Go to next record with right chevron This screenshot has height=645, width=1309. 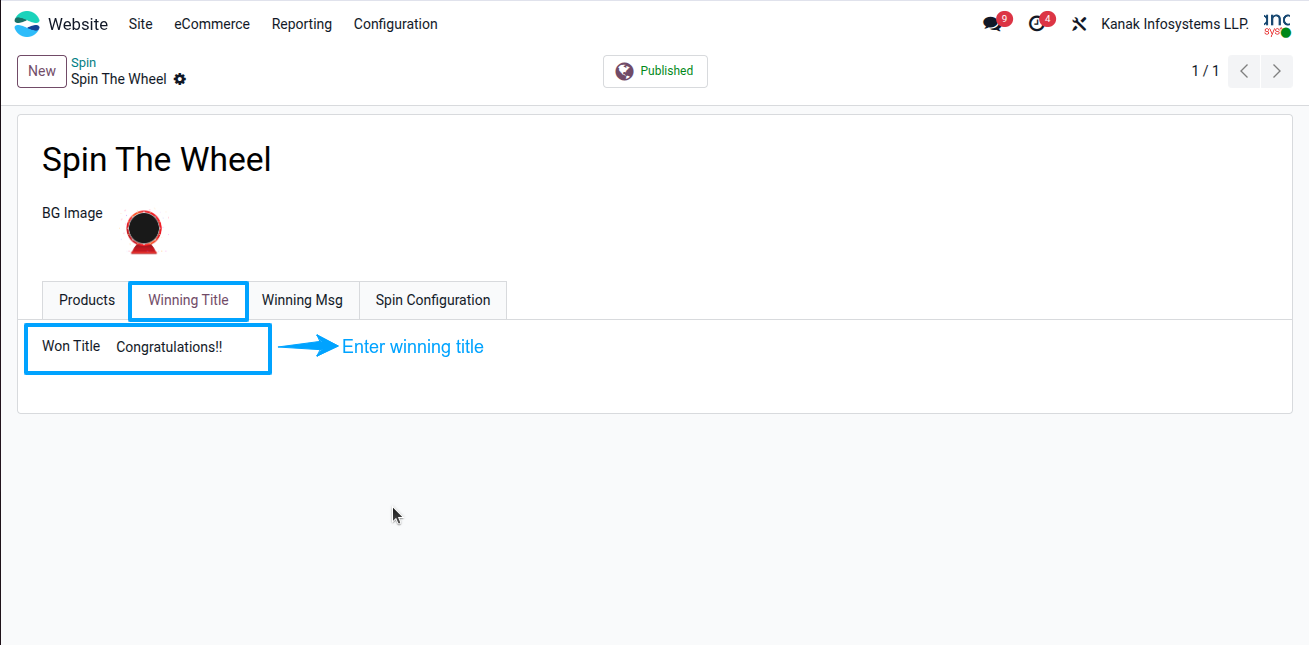[1277, 71]
